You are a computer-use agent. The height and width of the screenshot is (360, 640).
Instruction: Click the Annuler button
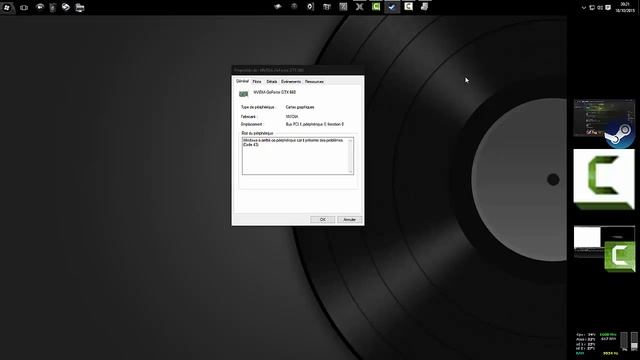coord(349,220)
